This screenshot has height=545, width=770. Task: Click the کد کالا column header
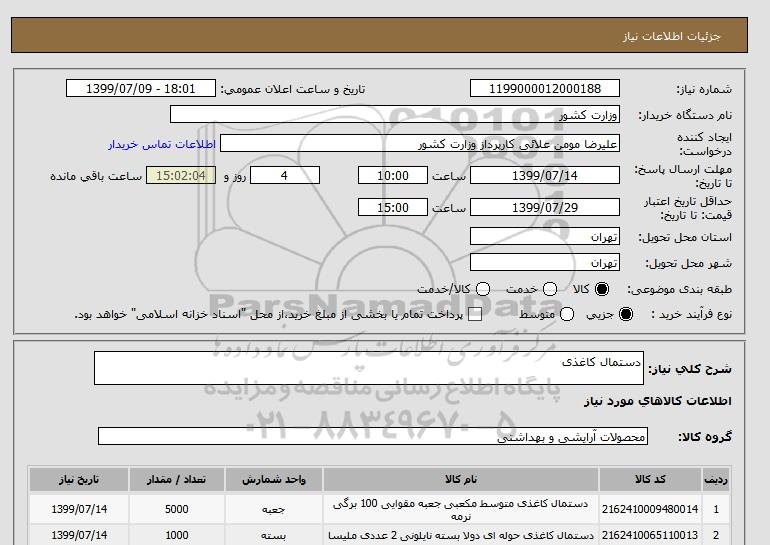[650, 479]
